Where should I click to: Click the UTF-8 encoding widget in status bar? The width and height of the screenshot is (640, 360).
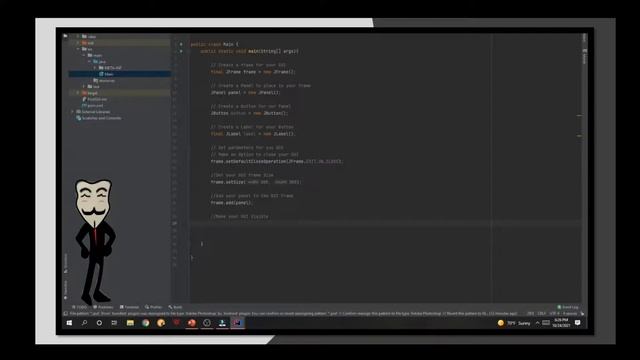(554, 314)
